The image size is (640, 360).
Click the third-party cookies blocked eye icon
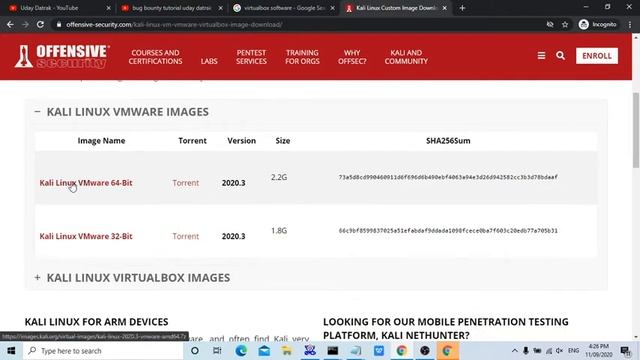pyautogui.click(x=550, y=24)
